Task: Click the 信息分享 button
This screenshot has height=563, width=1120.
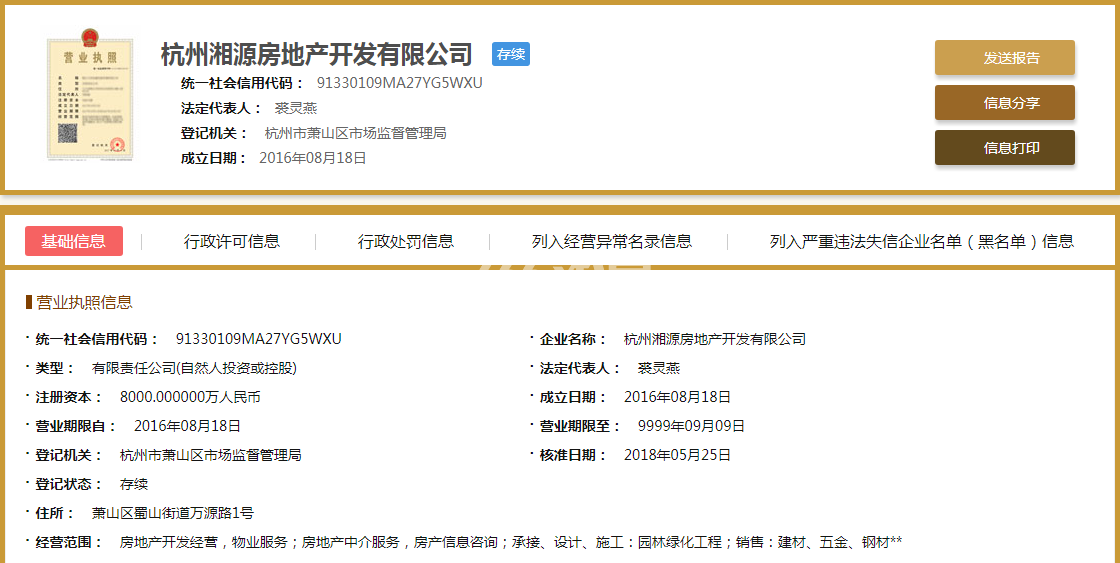Action: [x=1004, y=103]
